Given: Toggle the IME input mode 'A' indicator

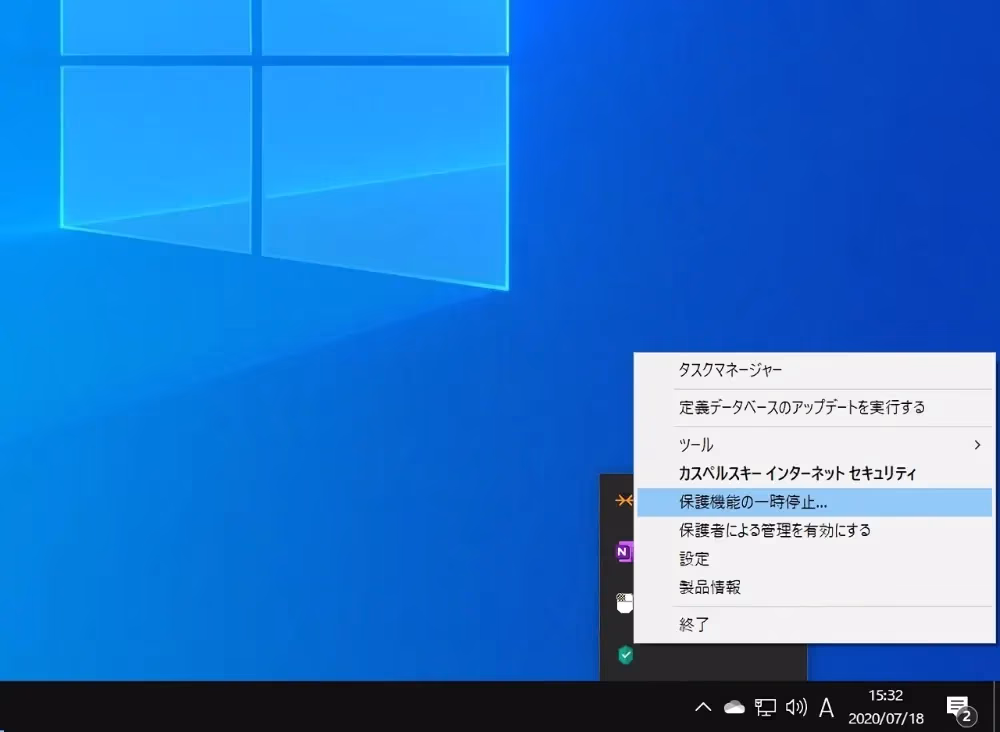Looking at the screenshot, I should pyautogui.click(x=826, y=708).
